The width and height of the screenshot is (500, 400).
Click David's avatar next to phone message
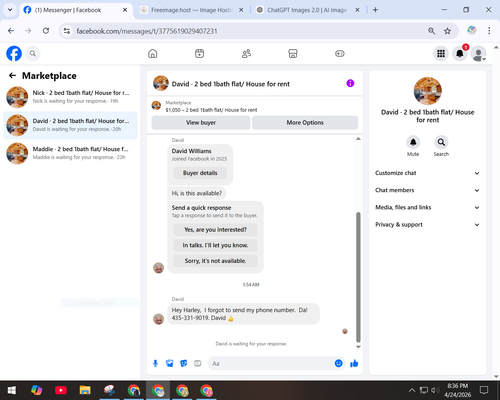point(158,319)
